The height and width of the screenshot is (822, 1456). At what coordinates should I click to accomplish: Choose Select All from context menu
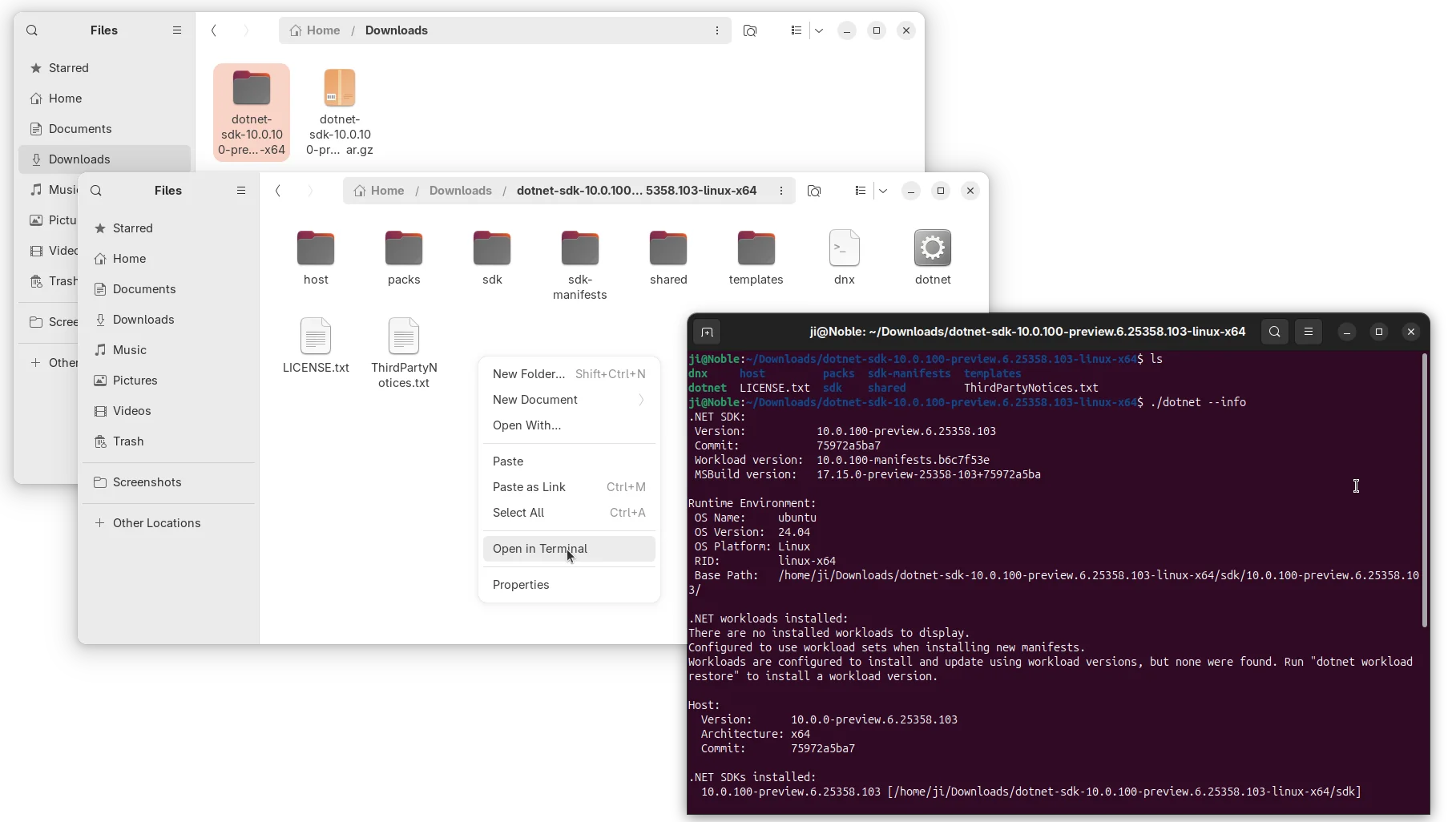pos(569,513)
